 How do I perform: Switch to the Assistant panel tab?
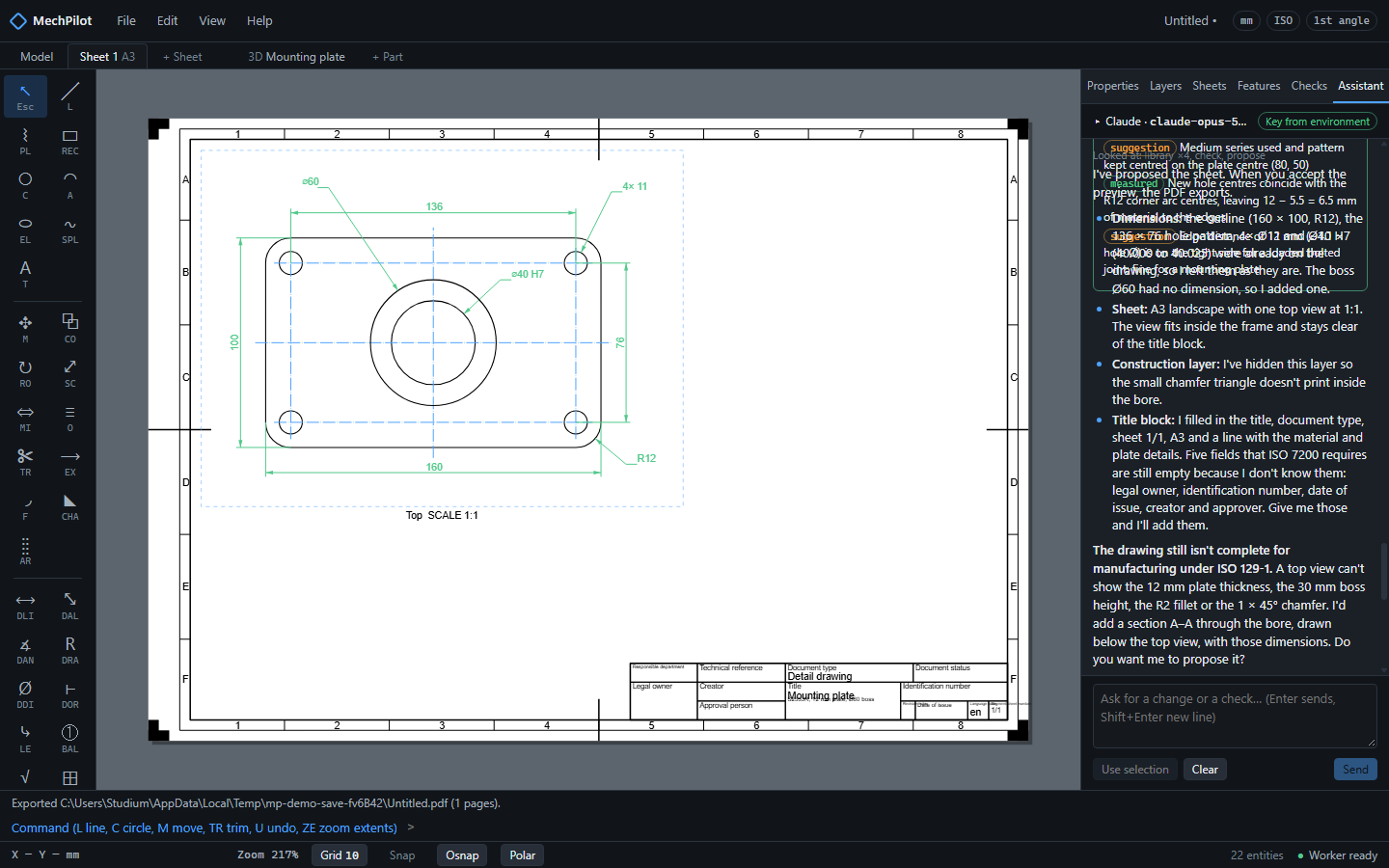click(x=1361, y=86)
